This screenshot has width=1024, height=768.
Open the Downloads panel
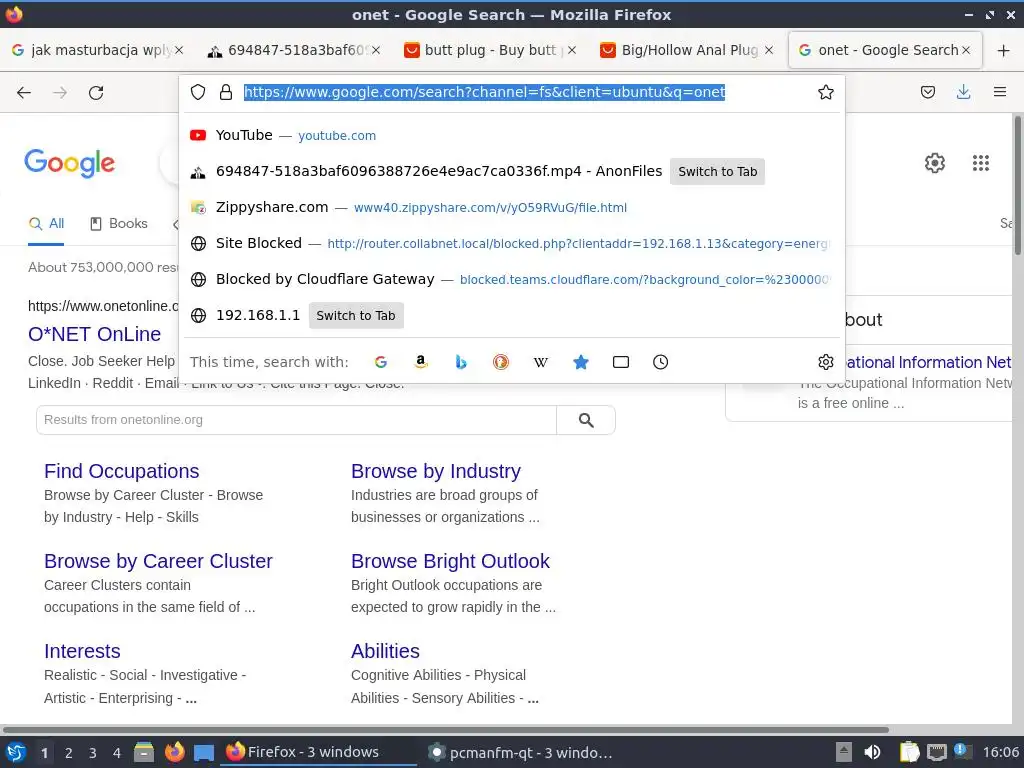point(963,92)
